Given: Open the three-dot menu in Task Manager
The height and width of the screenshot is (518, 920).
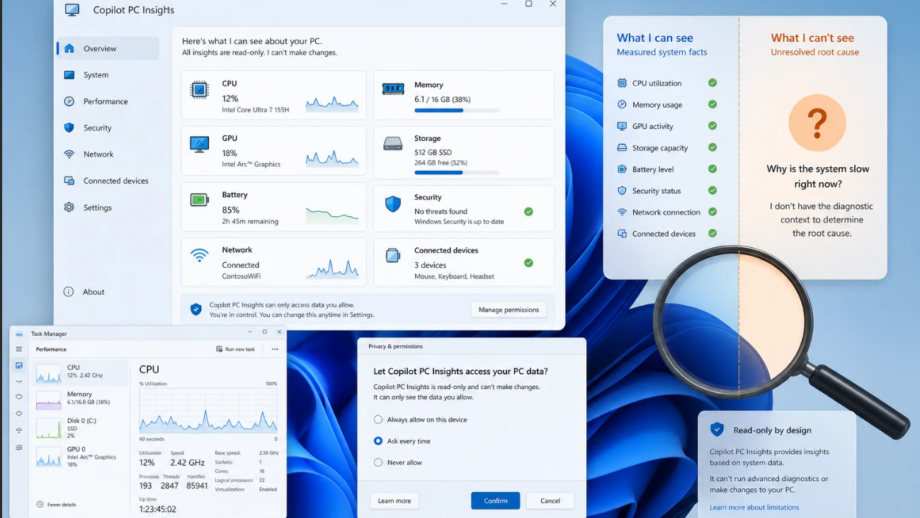Looking at the screenshot, I should (x=275, y=349).
